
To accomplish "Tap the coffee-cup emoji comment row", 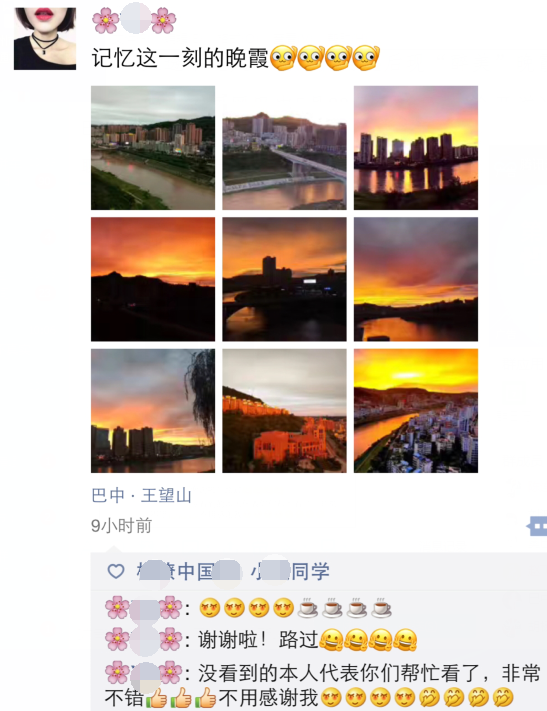I will tap(249, 608).
